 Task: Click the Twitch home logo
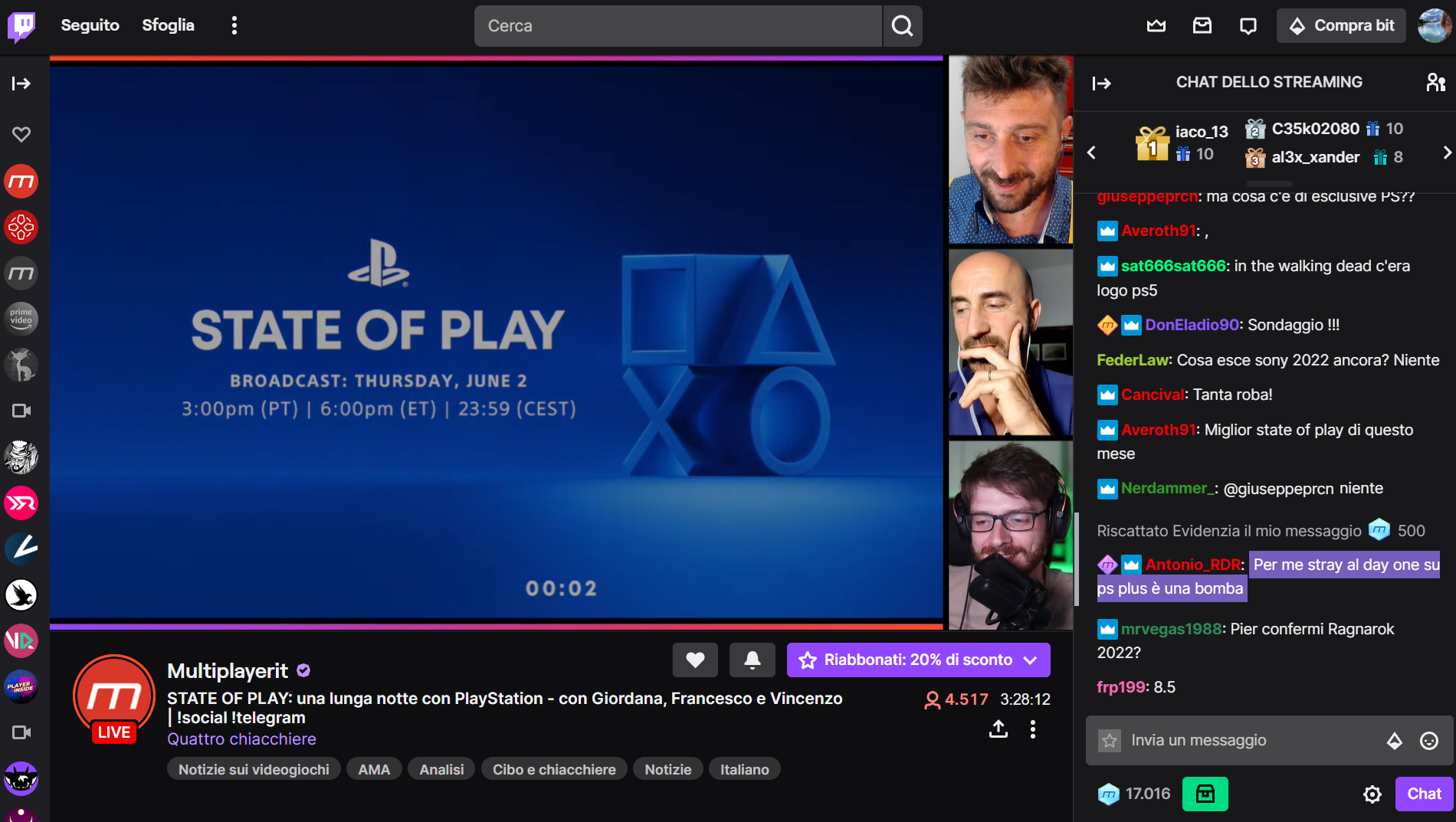pos(21,26)
